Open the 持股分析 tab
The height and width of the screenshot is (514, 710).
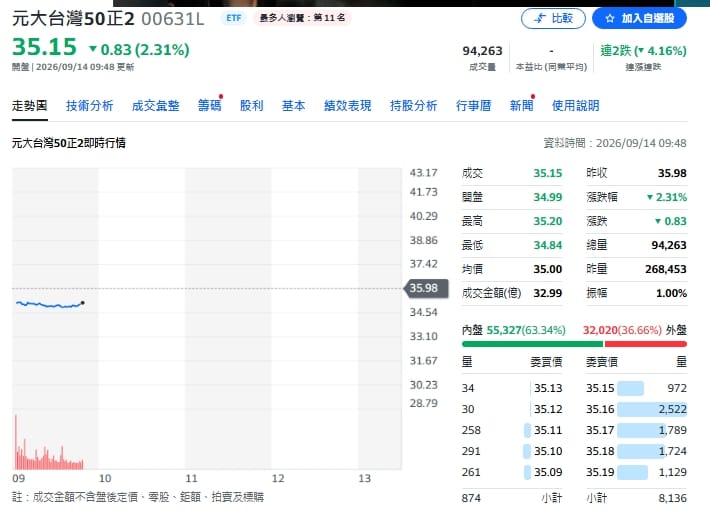[413, 106]
